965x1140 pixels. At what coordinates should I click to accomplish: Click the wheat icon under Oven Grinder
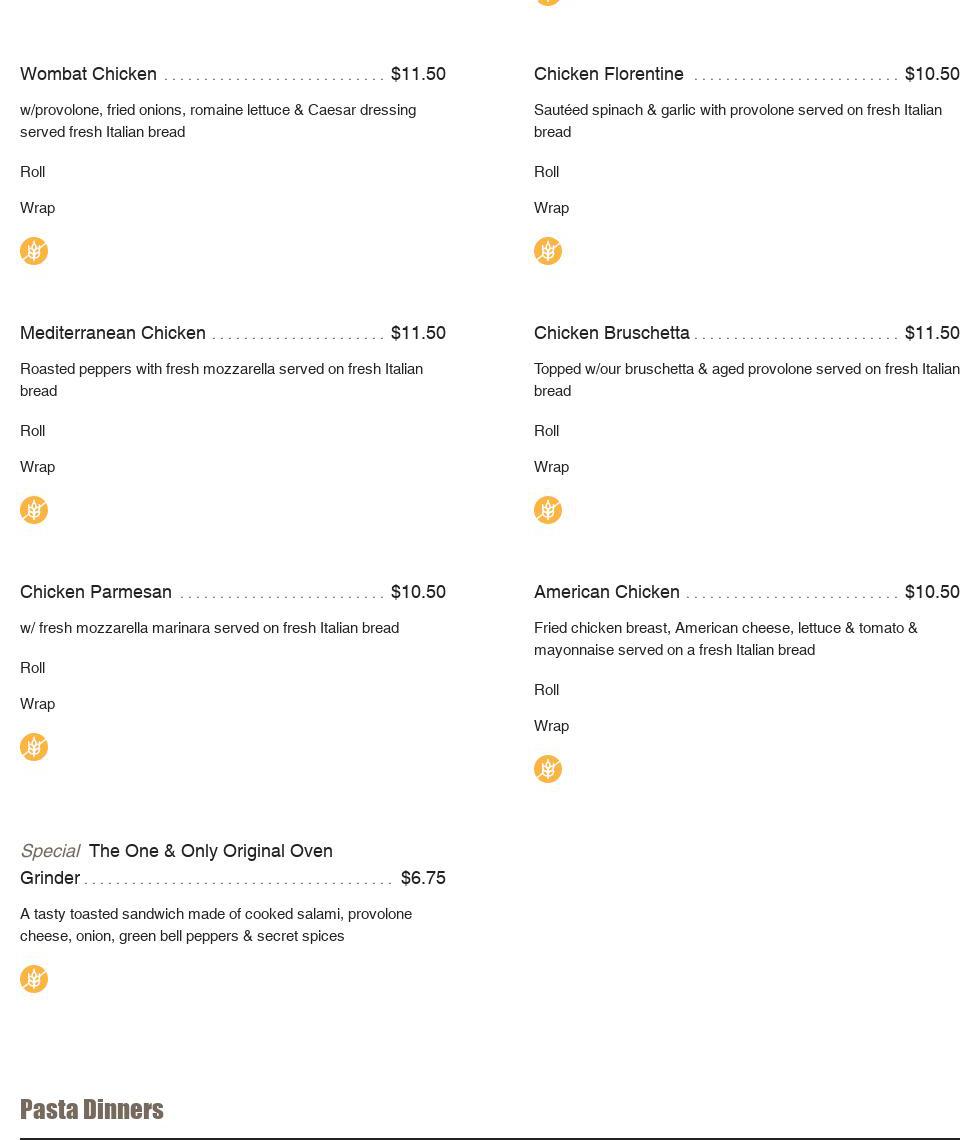coord(34,979)
